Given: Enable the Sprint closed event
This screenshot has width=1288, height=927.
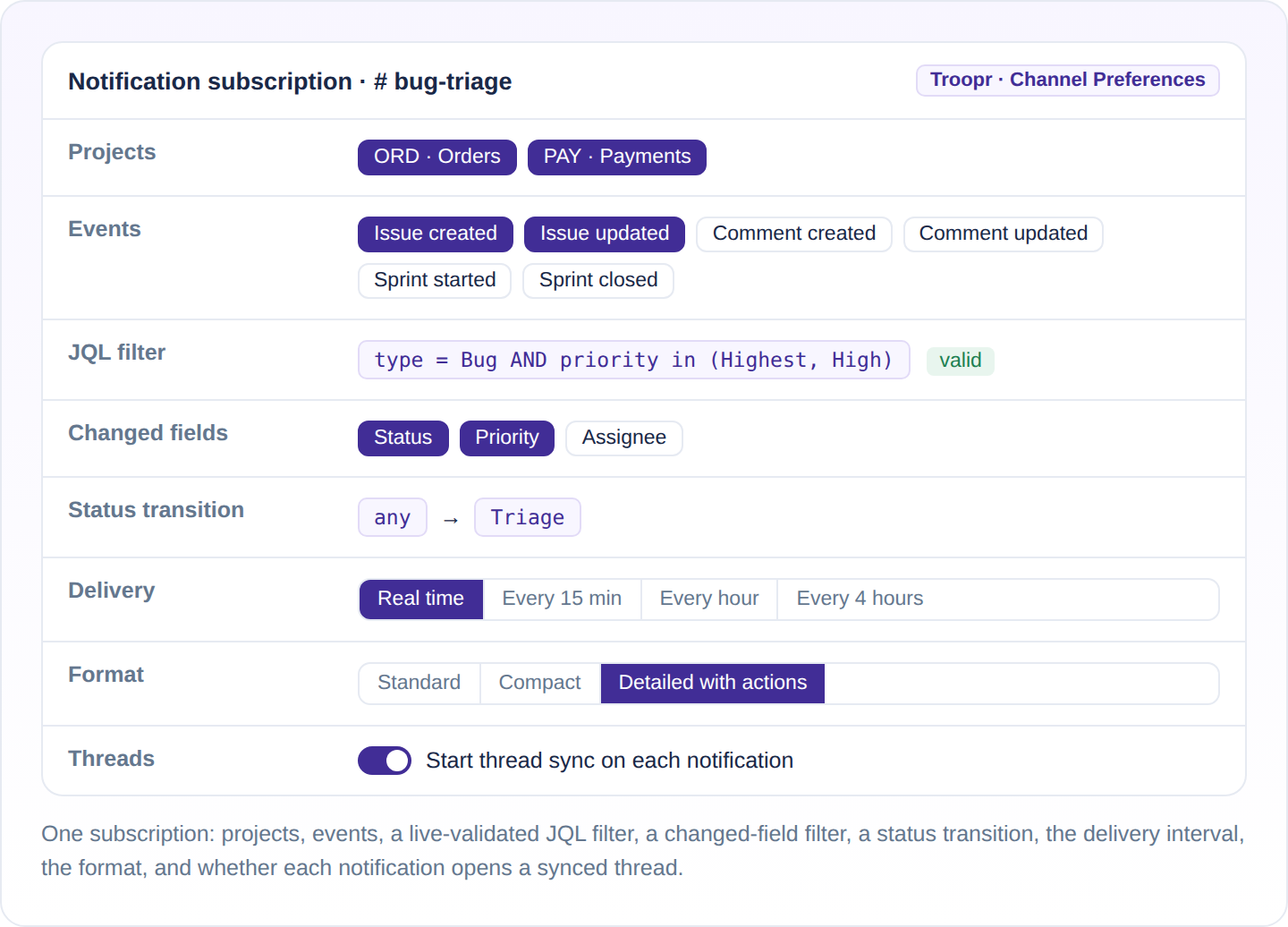Looking at the screenshot, I should 597,281.
